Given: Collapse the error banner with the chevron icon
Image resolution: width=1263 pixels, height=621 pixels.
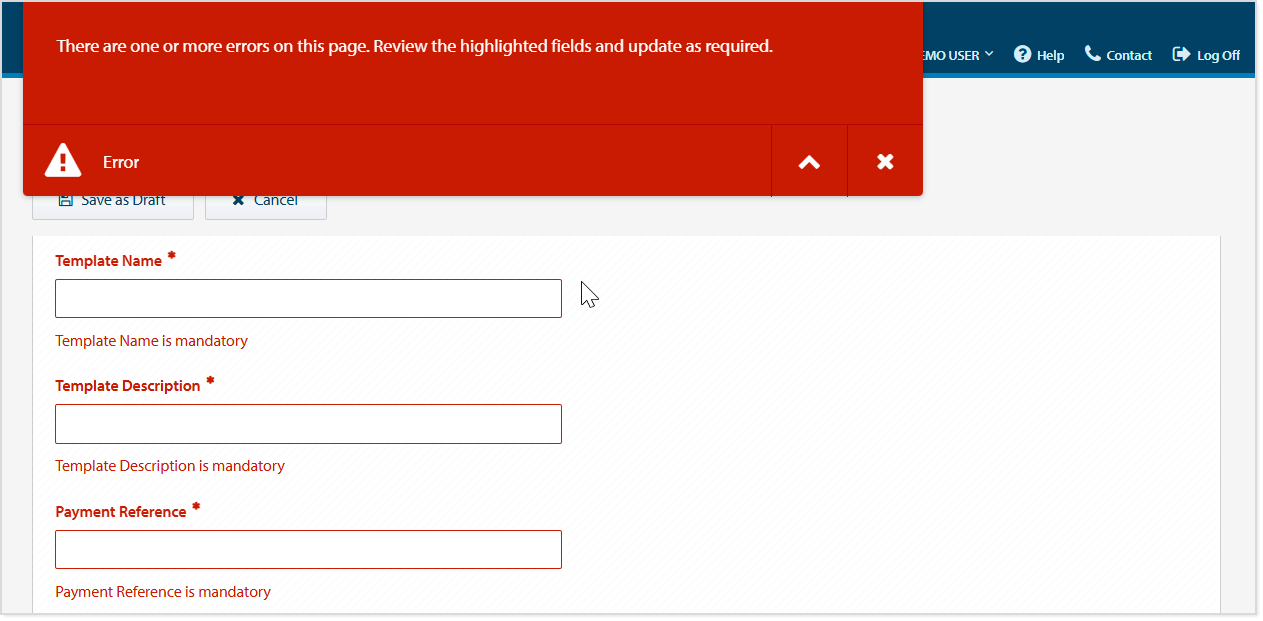Looking at the screenshot, I should point(808,160).
